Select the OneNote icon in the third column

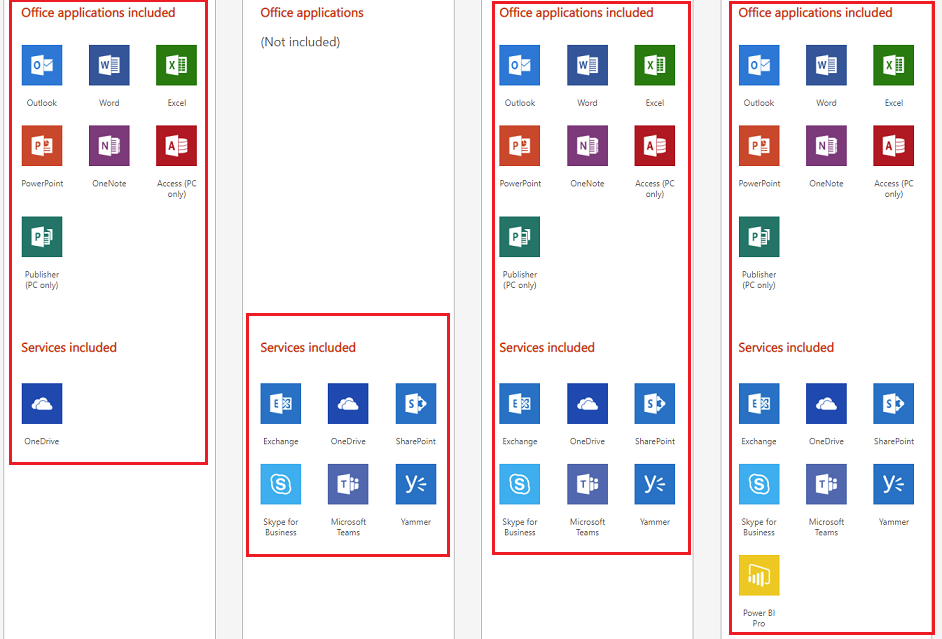(588, 145)
